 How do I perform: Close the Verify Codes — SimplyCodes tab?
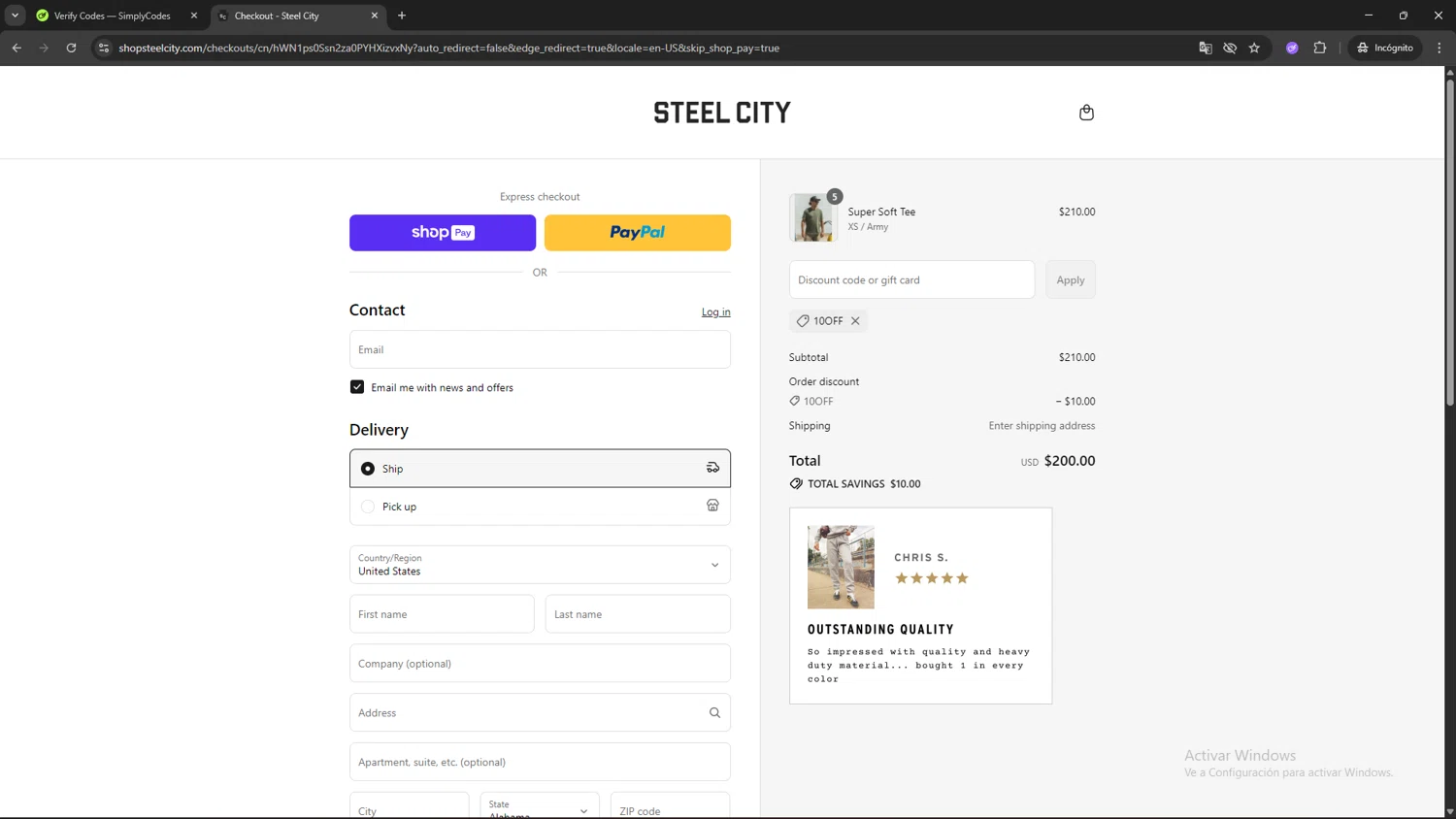pyautogui.click(x=193, y=16)
